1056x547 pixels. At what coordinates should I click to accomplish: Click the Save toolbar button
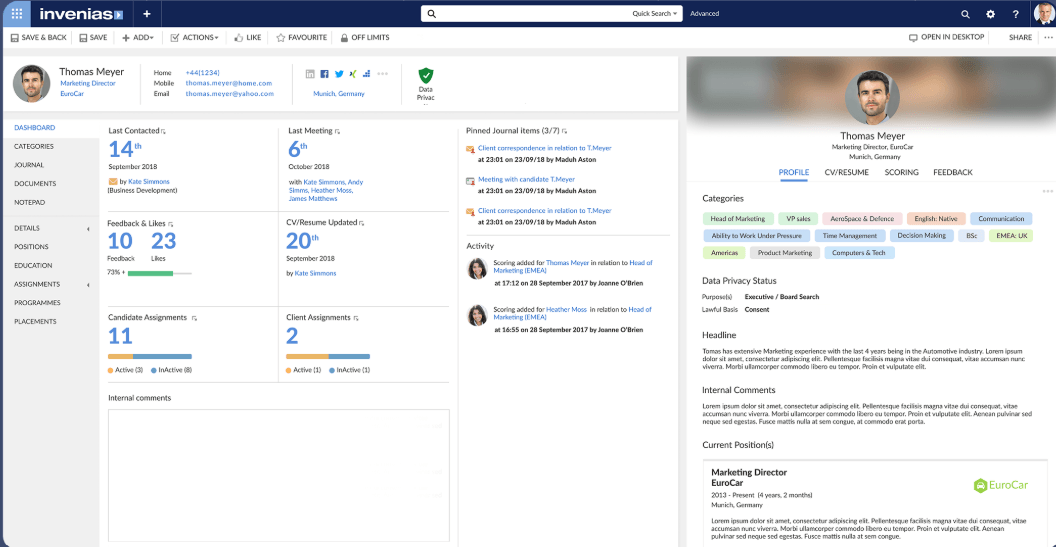[x=93, y=38]
